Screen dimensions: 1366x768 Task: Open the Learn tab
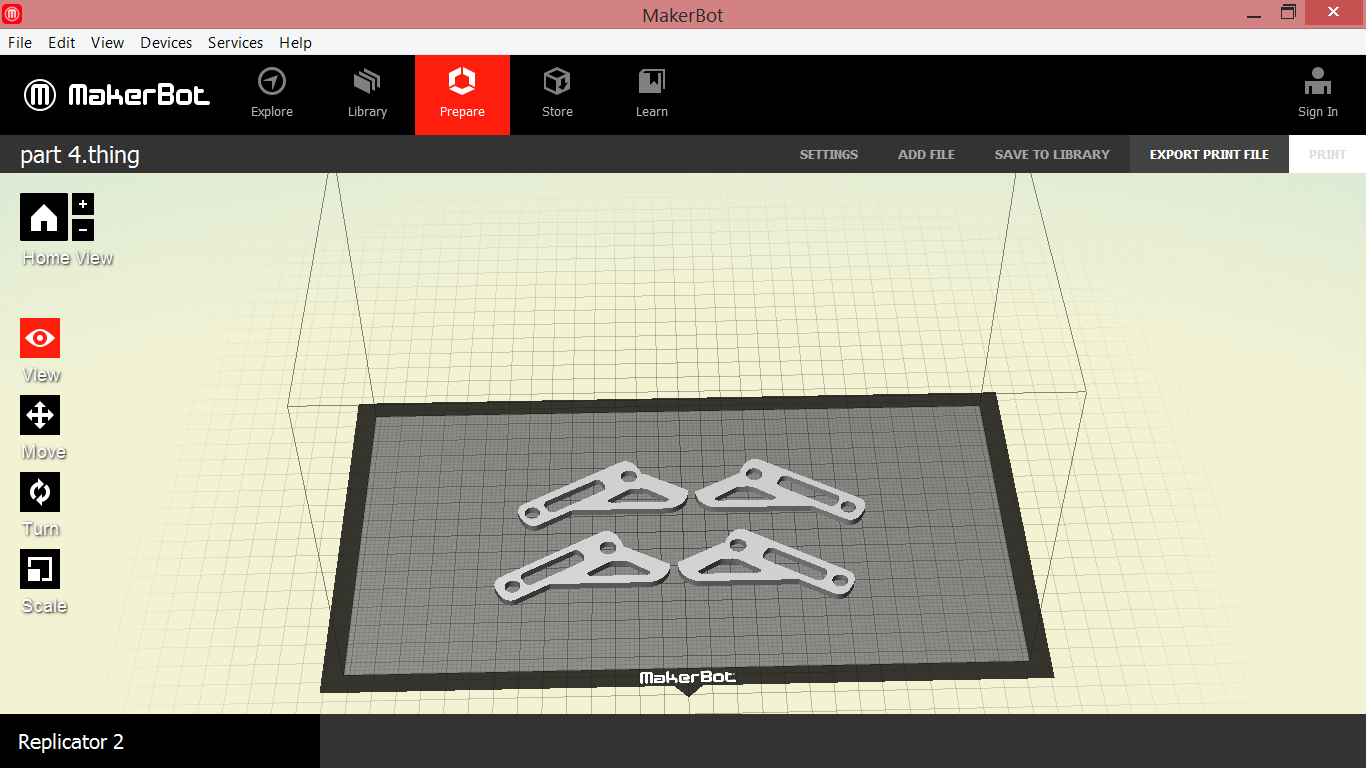click(x=652, y=95)
